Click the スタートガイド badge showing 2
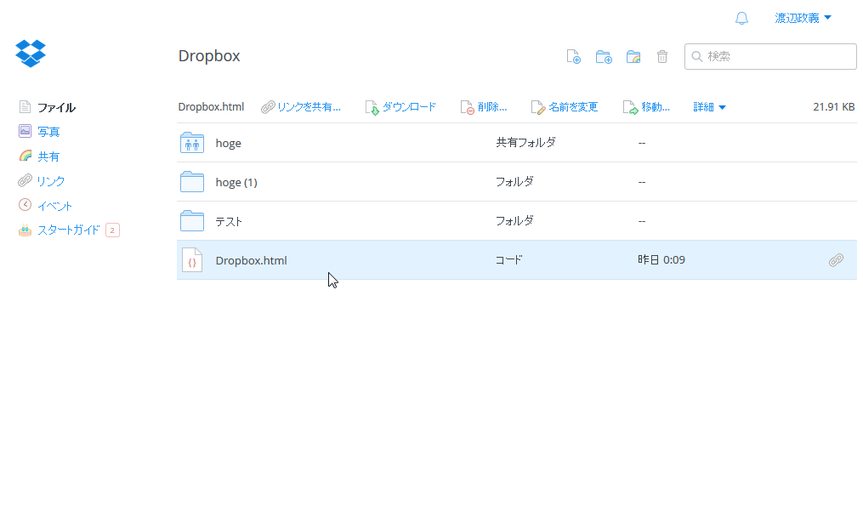The image size is (863, 506). [112, 230]
